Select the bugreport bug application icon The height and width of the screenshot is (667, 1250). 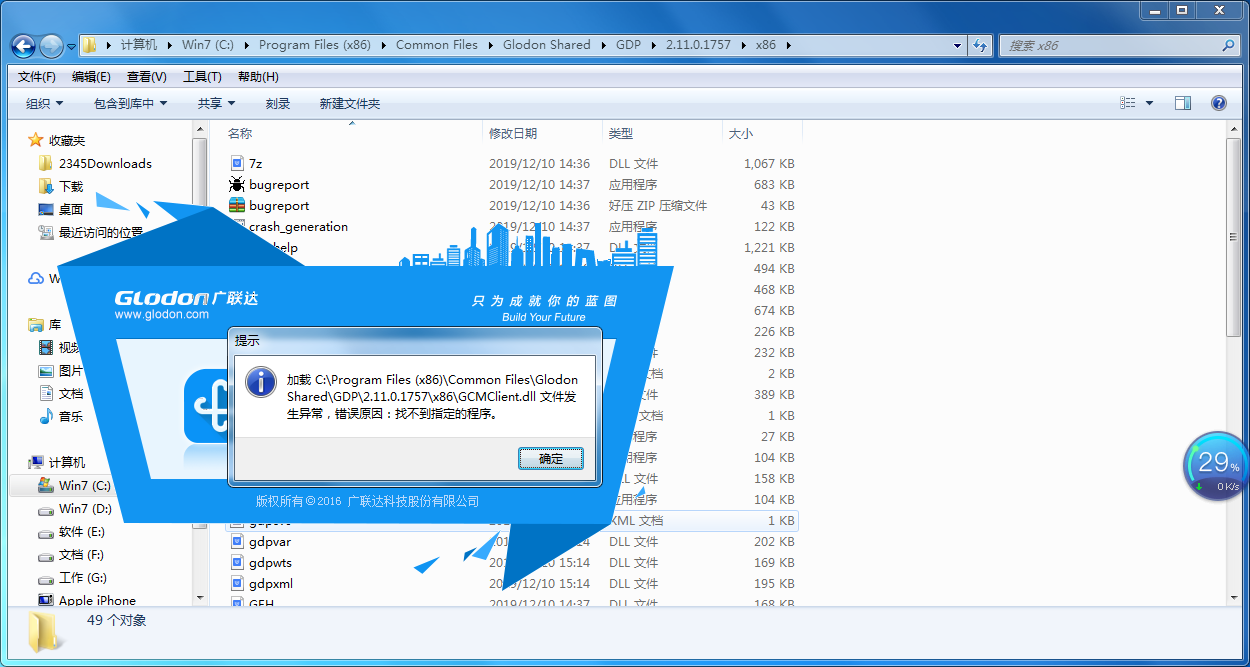(237, 184)
